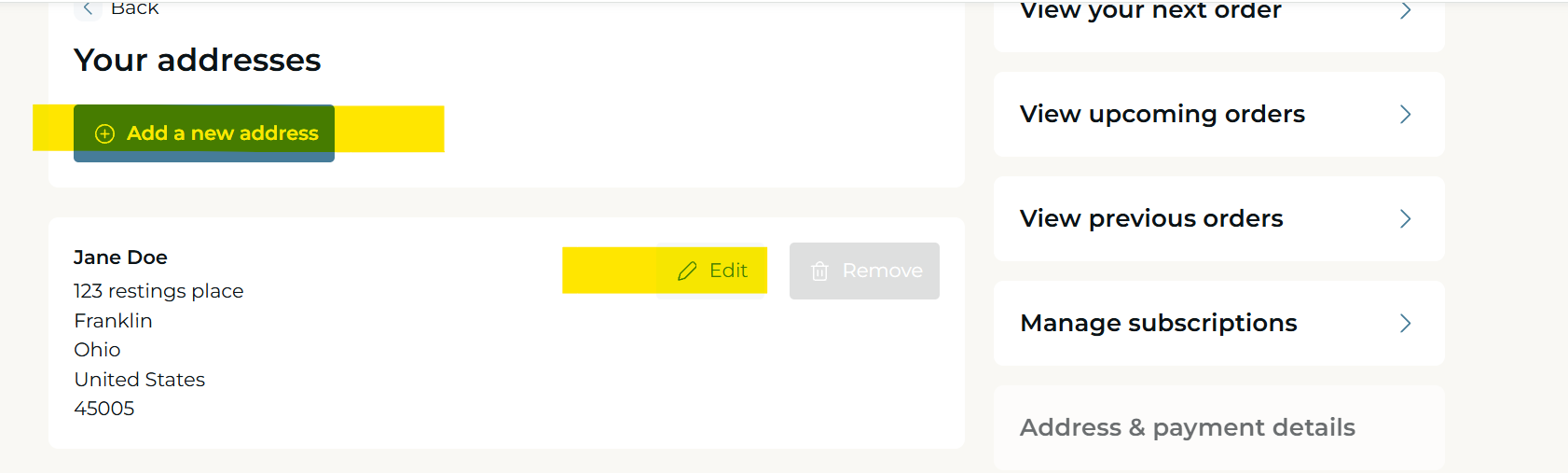This screenshot has width=1568, height=473.
Task: Click chevron beside View your next order
Action: click(1406, 10)
